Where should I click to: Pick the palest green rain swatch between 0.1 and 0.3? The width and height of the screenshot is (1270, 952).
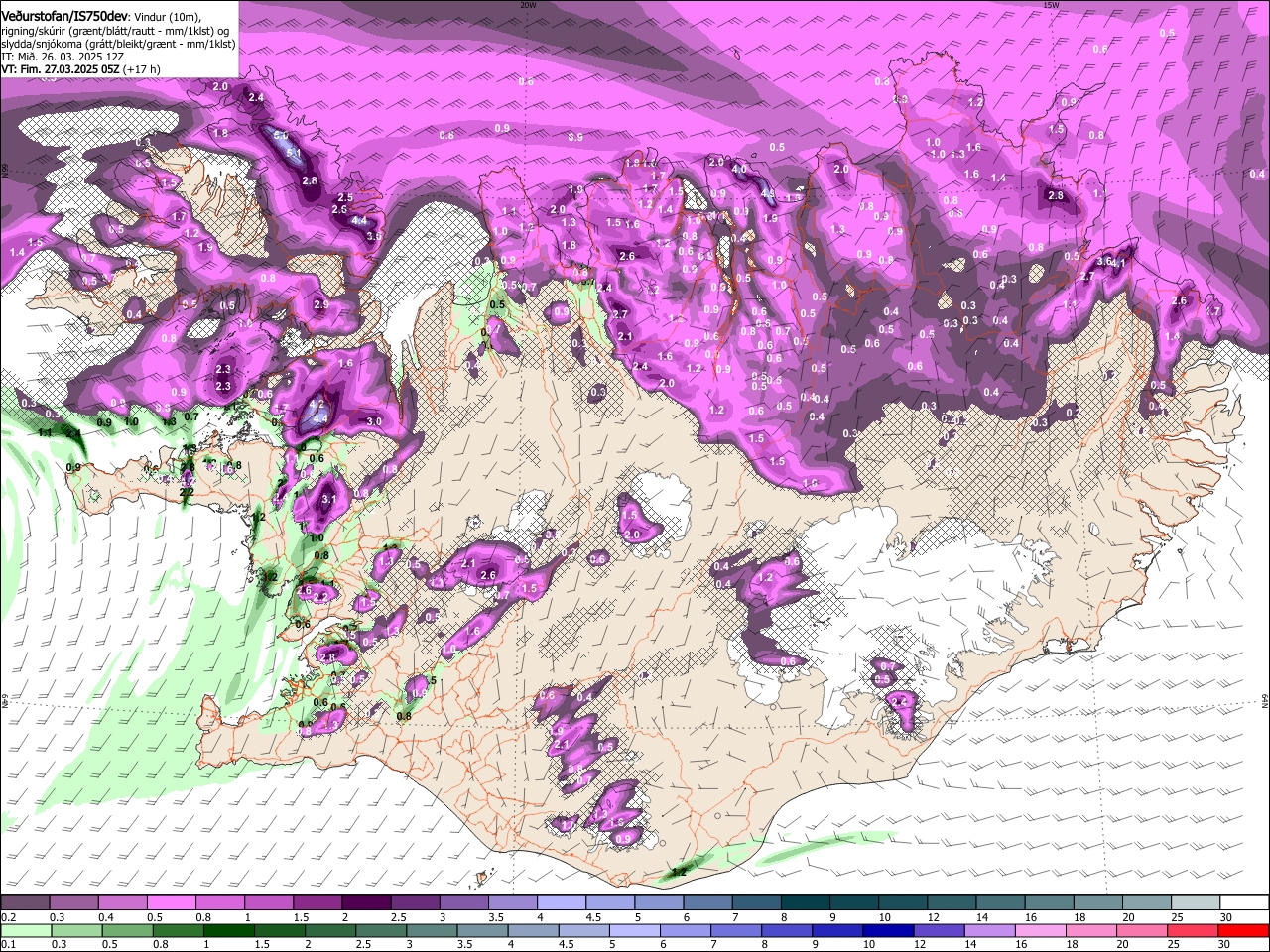tap(24, 930)
